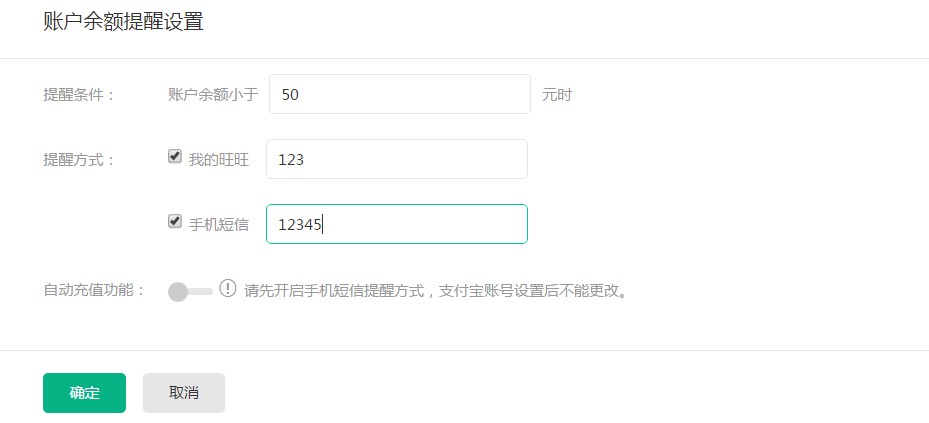Click the hint text 请先开启手机短信提醒方式
This screenshot has width=929, height=423.
coord(334,291)
